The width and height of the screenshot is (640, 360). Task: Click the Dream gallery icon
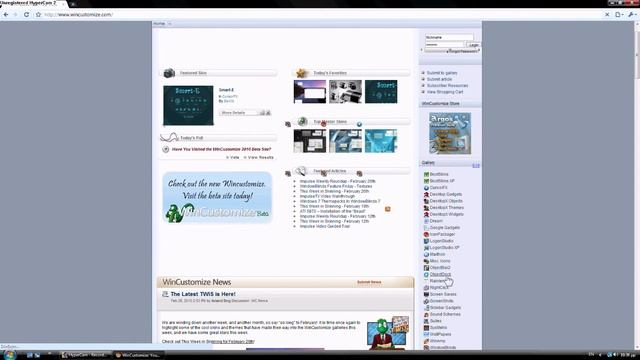(x=426, y=221)
